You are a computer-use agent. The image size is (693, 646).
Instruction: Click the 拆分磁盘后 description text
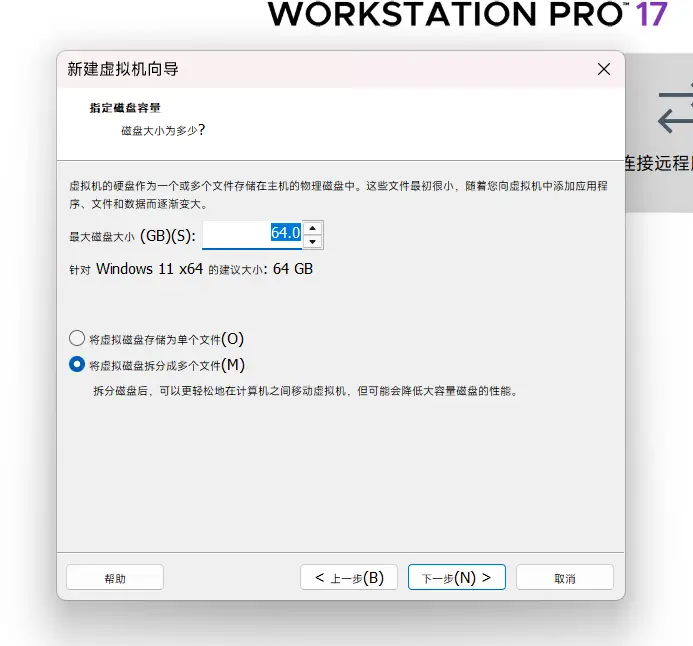[x=305, y=391]
